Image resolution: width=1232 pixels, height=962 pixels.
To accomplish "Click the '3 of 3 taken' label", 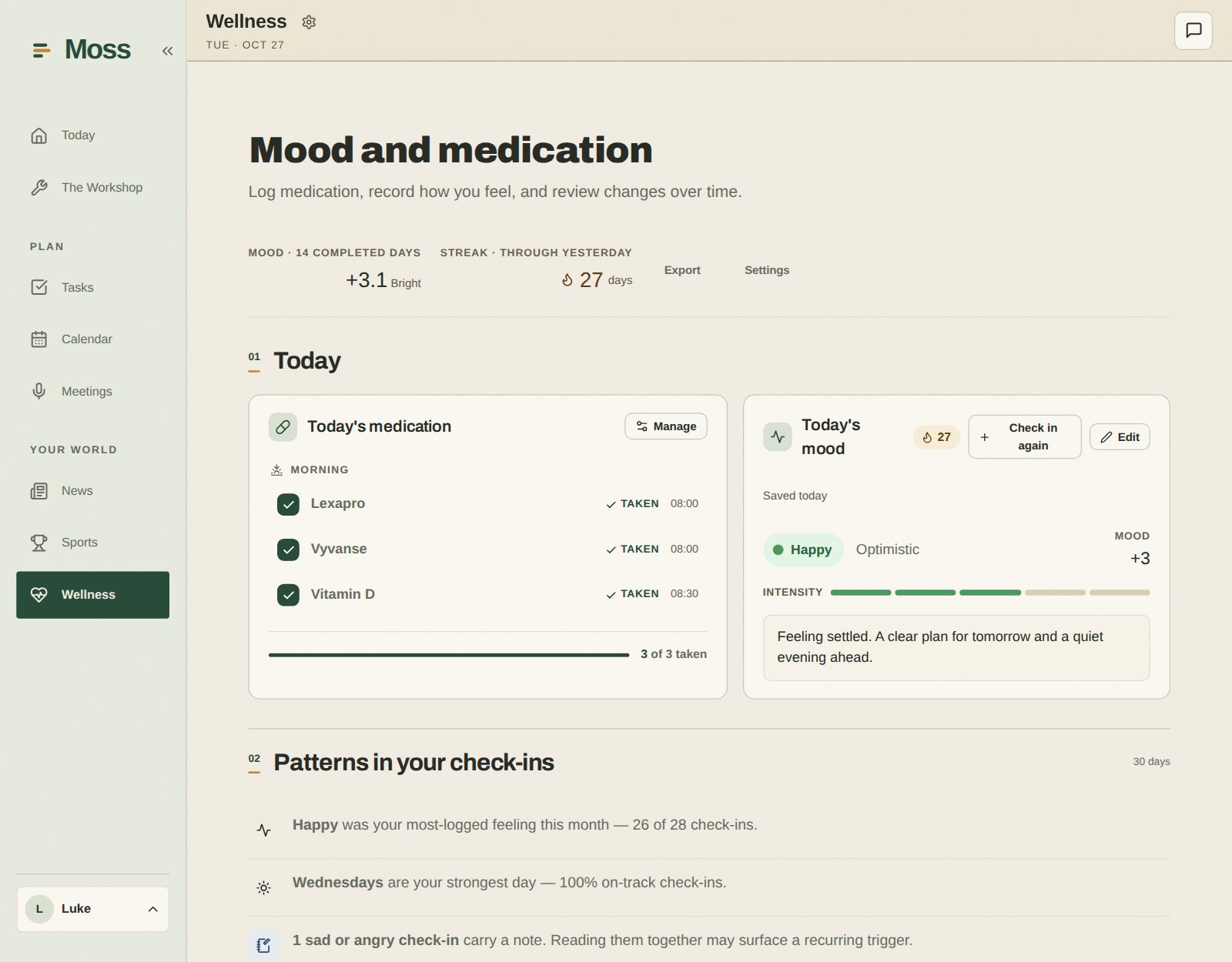I will (674, 654).
